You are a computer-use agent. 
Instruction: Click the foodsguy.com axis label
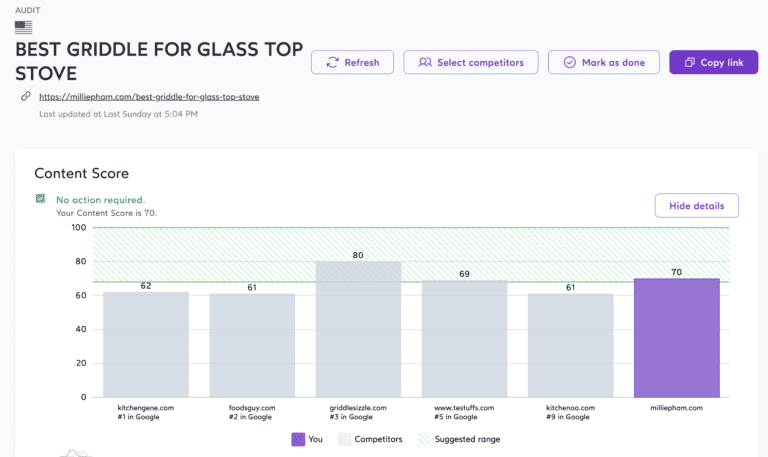pyautogui.click(x=252, y=408)
